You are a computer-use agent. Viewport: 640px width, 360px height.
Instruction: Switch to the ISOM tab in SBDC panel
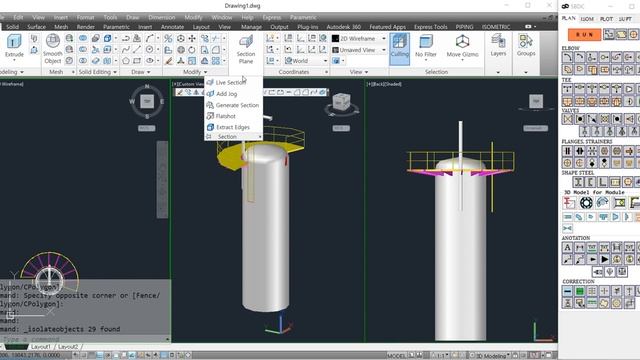(x=587, y=19)
